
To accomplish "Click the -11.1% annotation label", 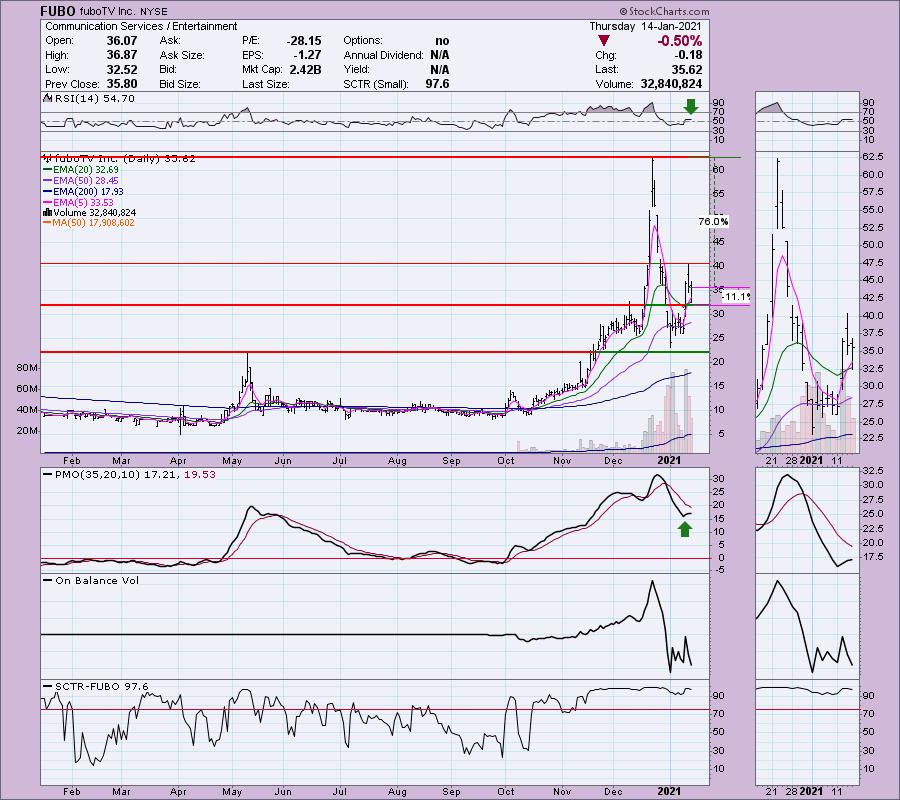I will point(736,297).
